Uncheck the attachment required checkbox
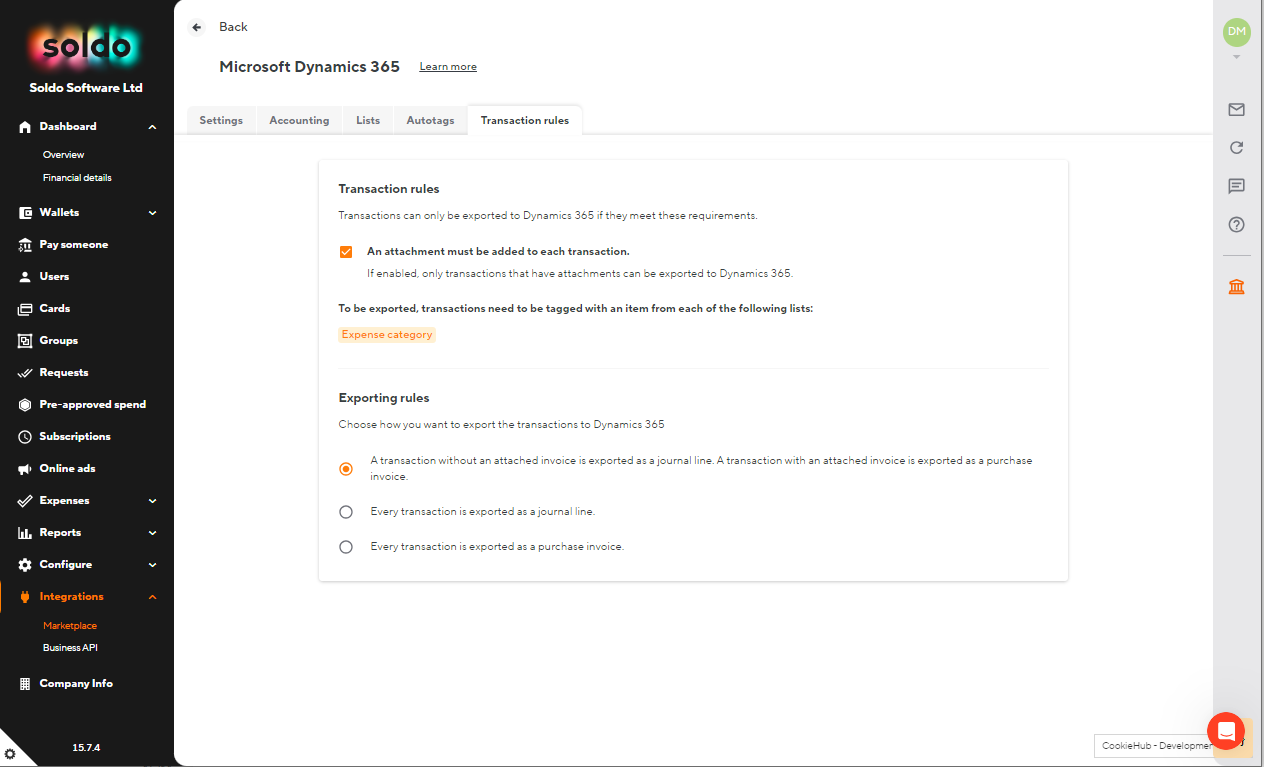Viewport: 1264px width, 767px height. point(346,252)
